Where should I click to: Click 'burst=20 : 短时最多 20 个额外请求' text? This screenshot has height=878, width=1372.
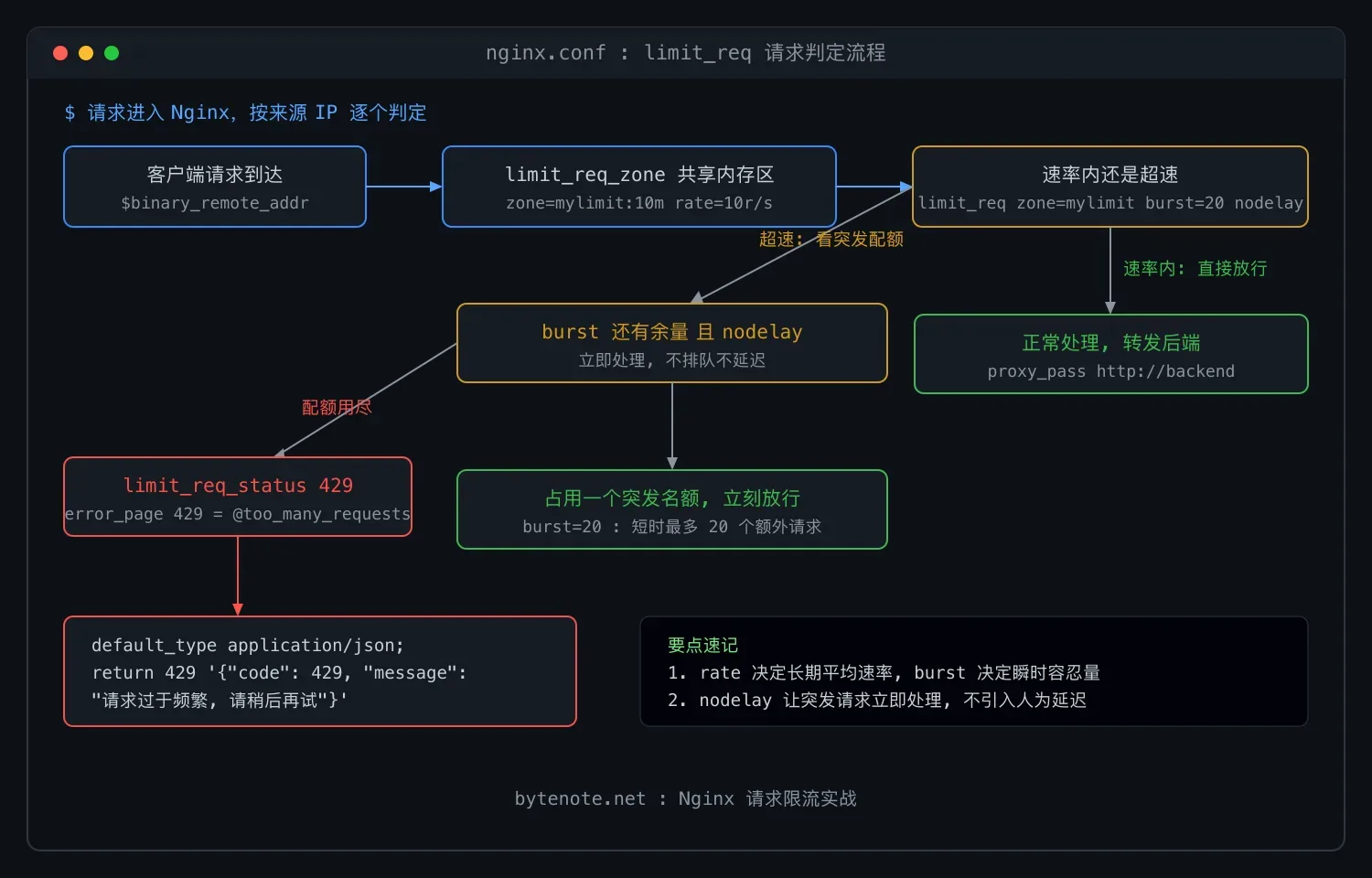click(x=672, y=527)
